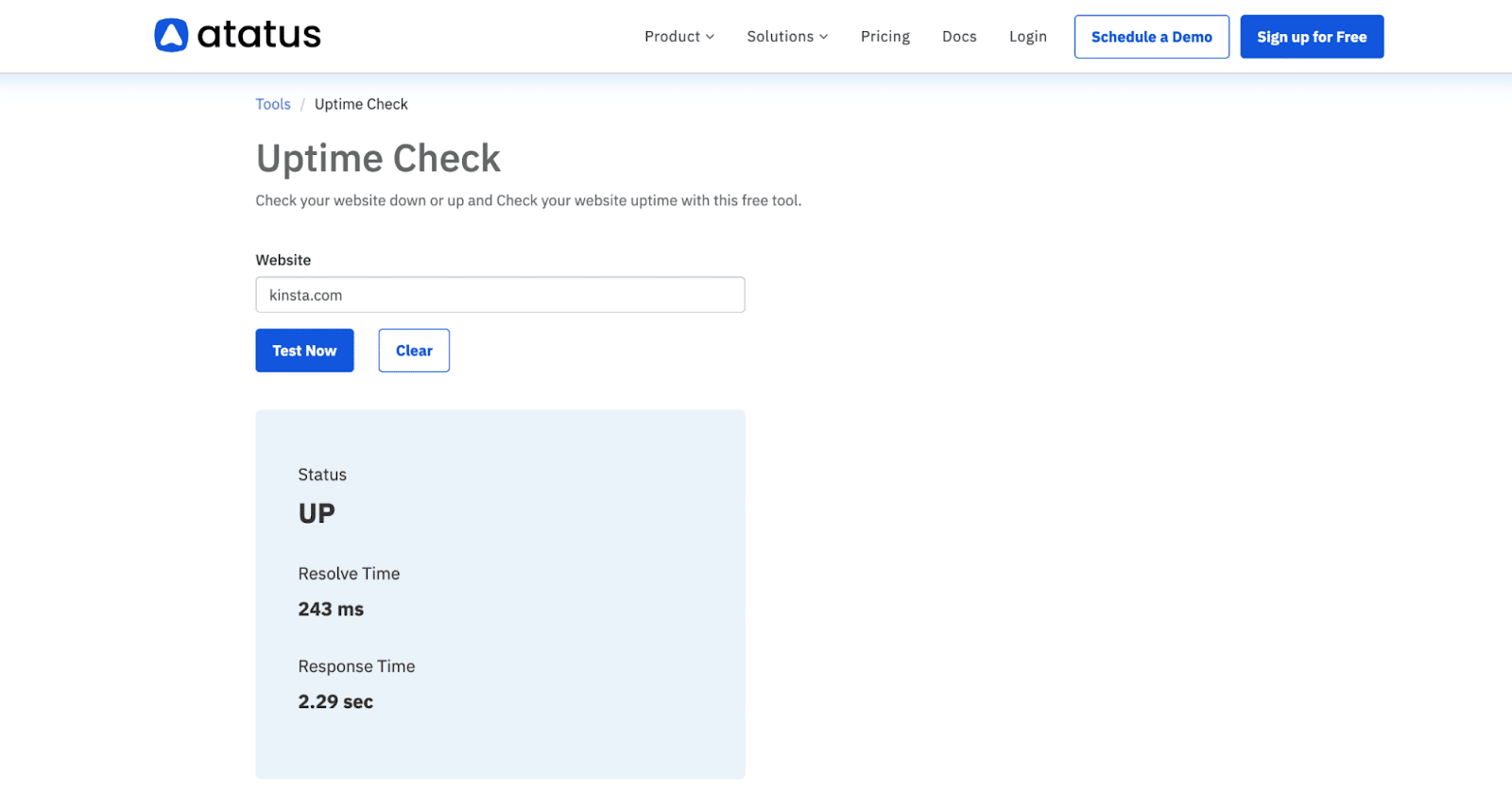Click the 243 ms resolve time value
1512x793 pixels.
[x=331, y=610]
